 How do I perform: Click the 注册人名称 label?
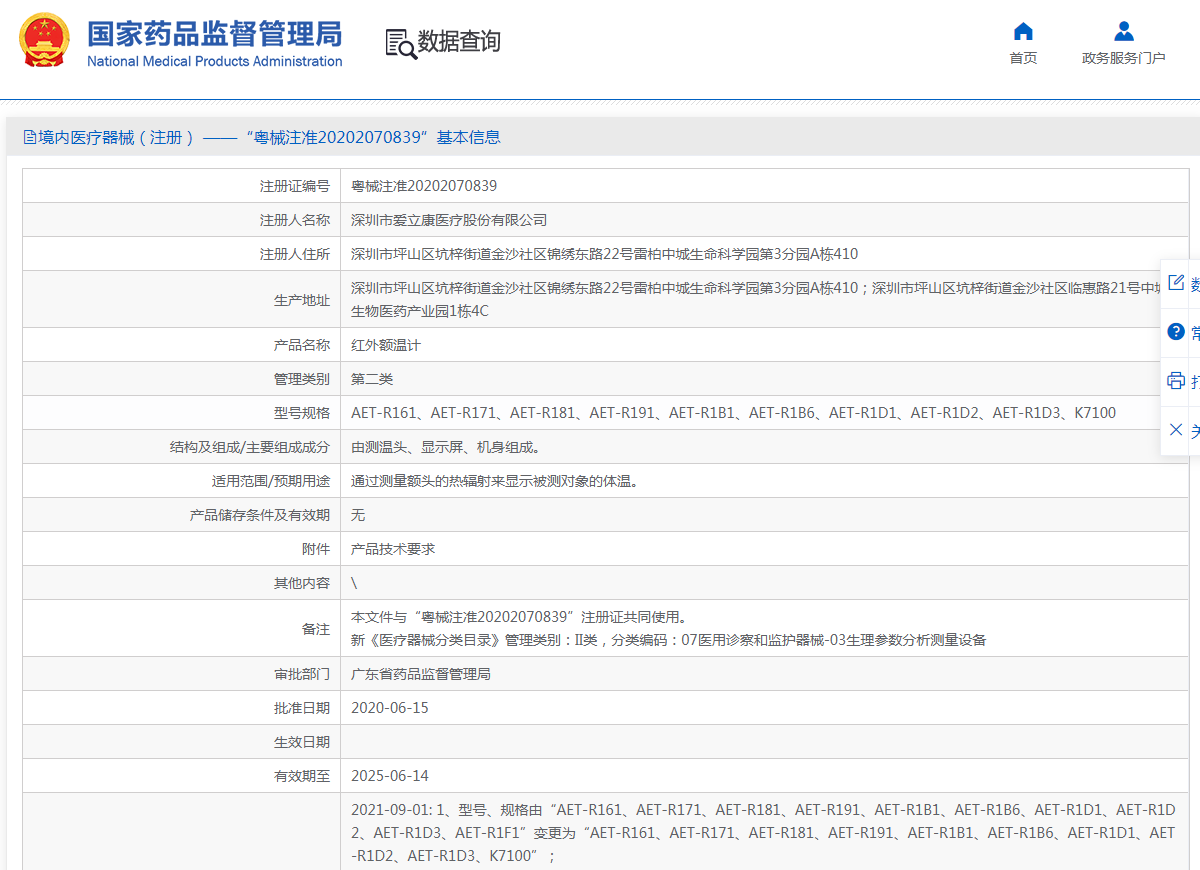click(294, 220)
